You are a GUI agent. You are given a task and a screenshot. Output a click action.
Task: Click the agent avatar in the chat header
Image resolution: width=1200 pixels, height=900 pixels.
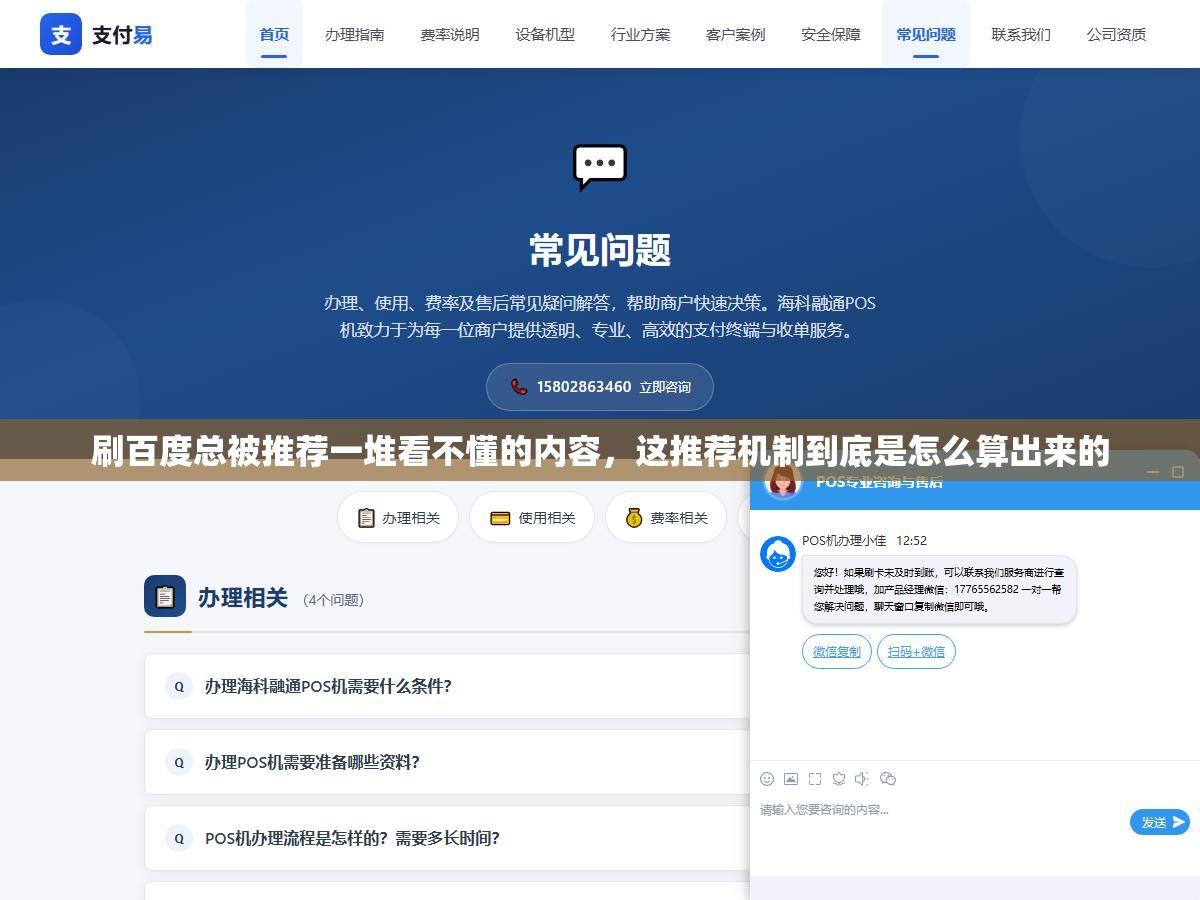tap(783, 480)
